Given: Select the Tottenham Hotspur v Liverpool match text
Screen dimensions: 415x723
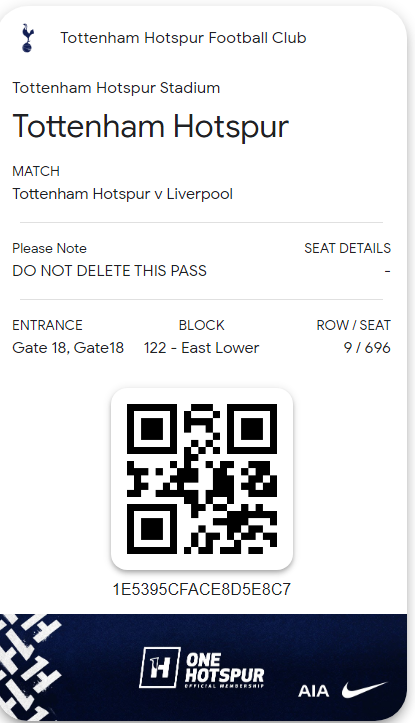Looking at the screenshot, I should [123, 194].
